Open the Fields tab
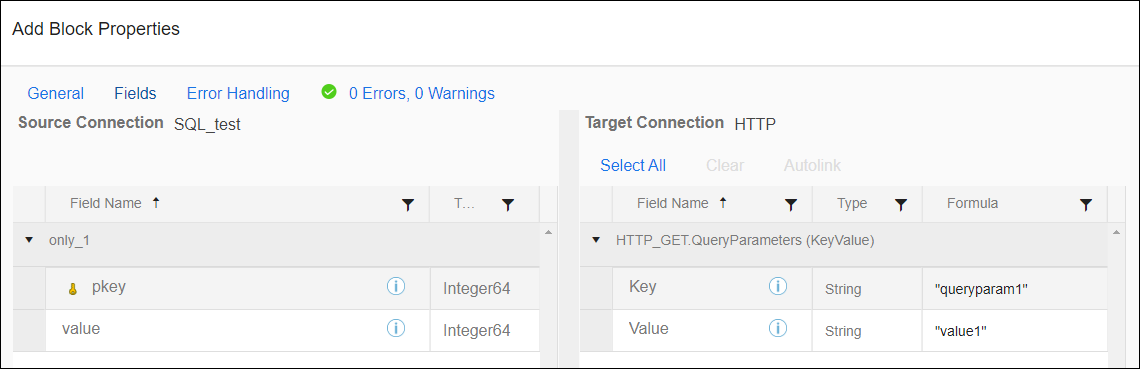This screenshot has width=1140, height=369. tap(135, 94)
